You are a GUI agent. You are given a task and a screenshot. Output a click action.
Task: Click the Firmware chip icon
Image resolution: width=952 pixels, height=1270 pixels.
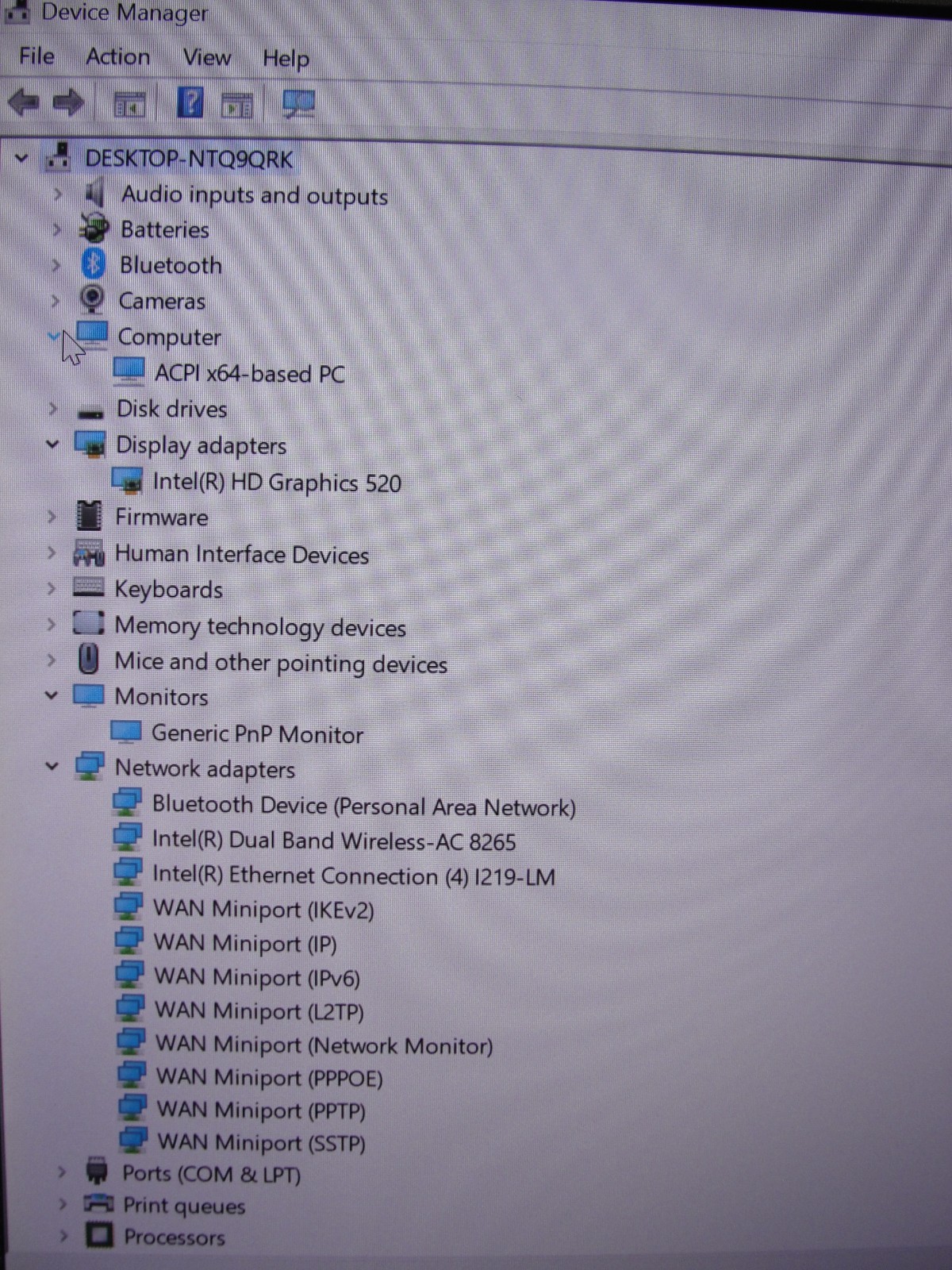(89, 516)
